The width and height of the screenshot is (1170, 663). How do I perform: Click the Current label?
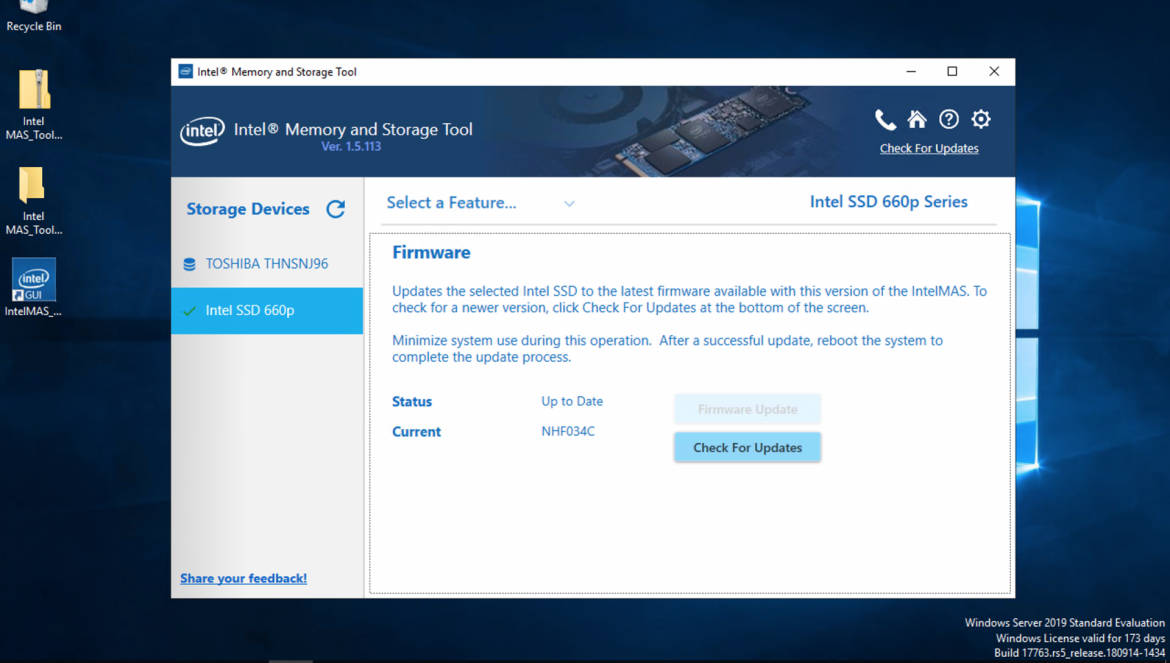[x=416, y=432]
